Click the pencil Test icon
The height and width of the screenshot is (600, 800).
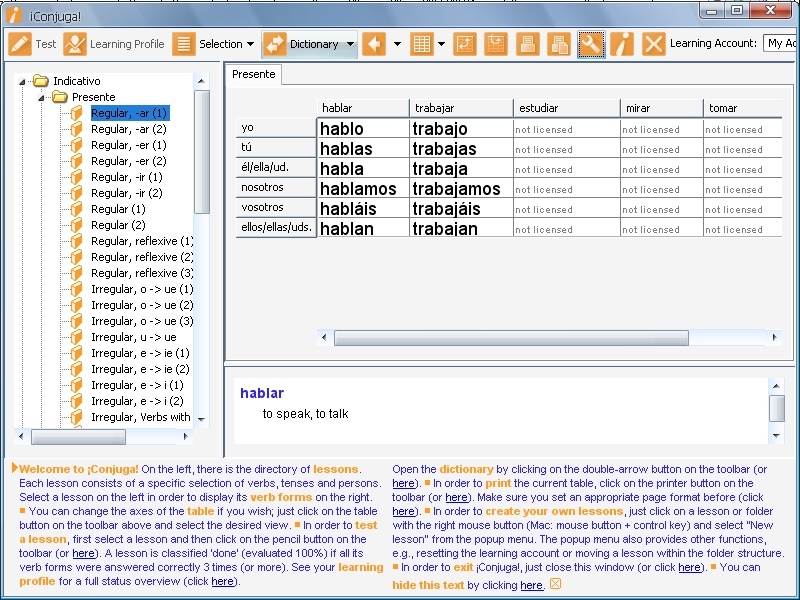[20, 44]
